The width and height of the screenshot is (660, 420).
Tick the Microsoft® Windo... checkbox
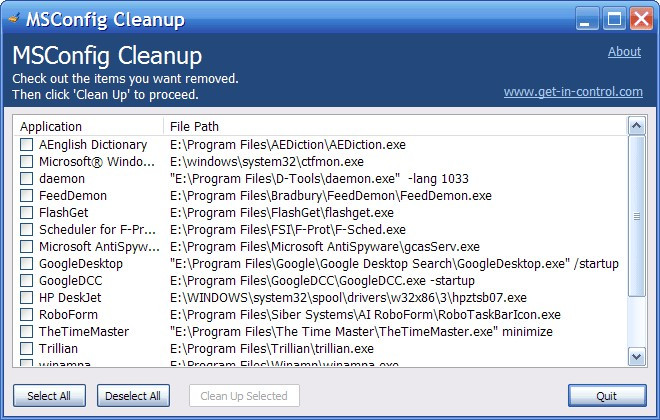pyautogui.click(x=27, y=162)
